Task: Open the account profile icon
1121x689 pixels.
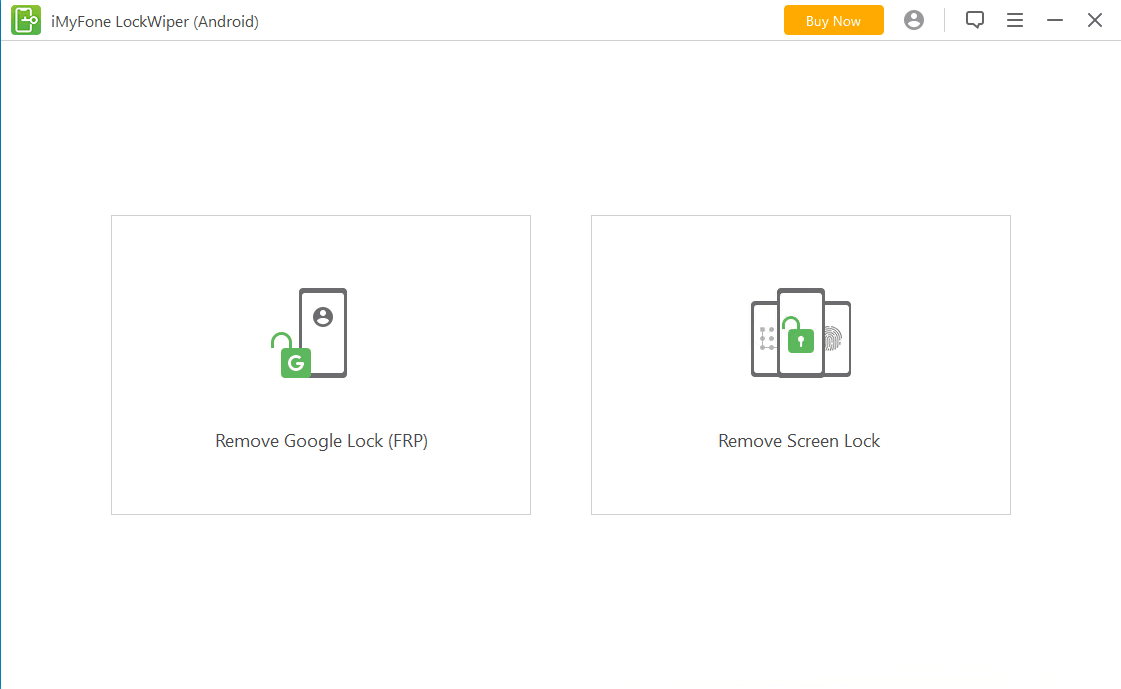Action: 914,20
